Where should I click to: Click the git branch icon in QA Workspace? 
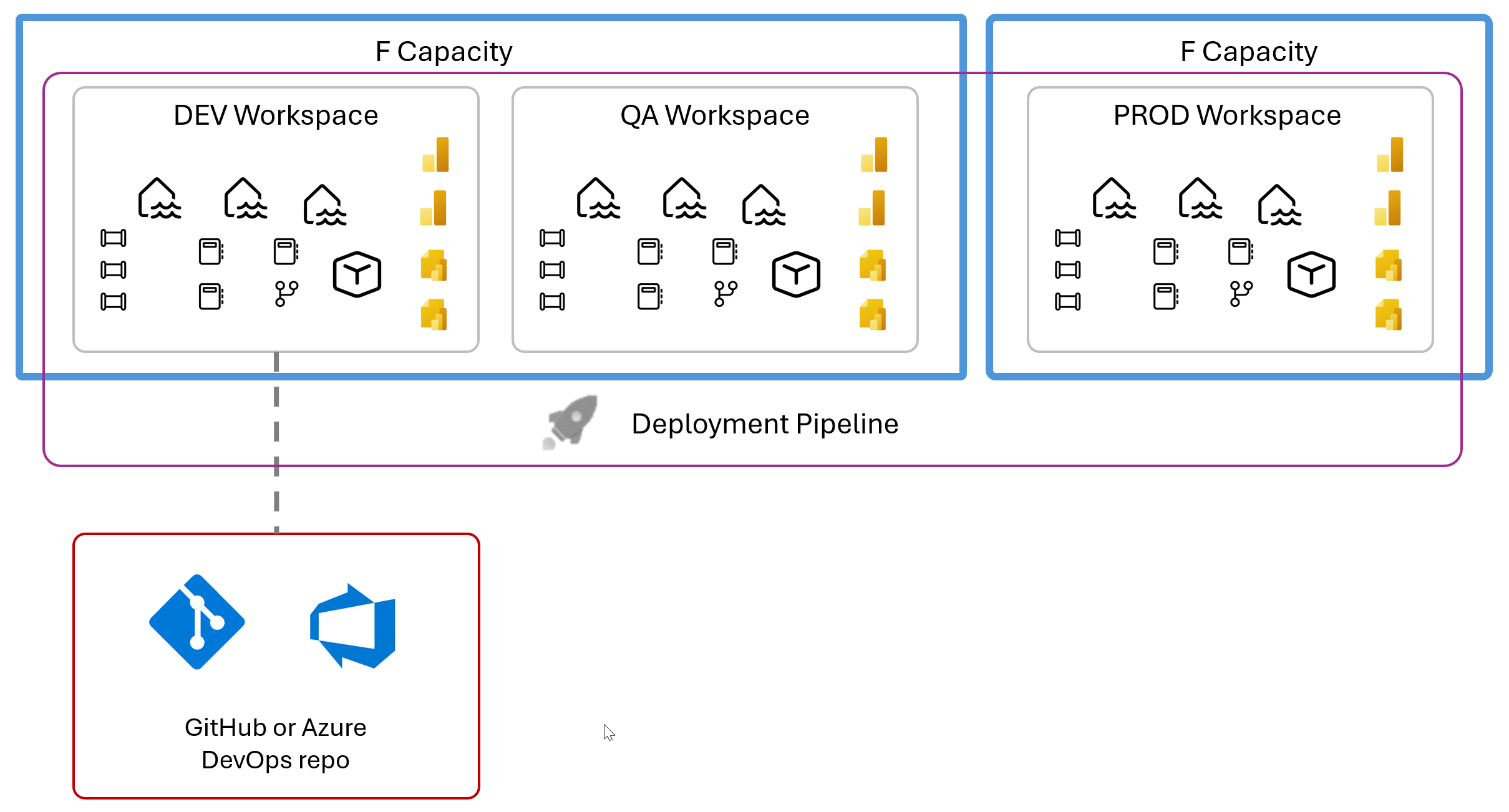[x=725, y=293]
